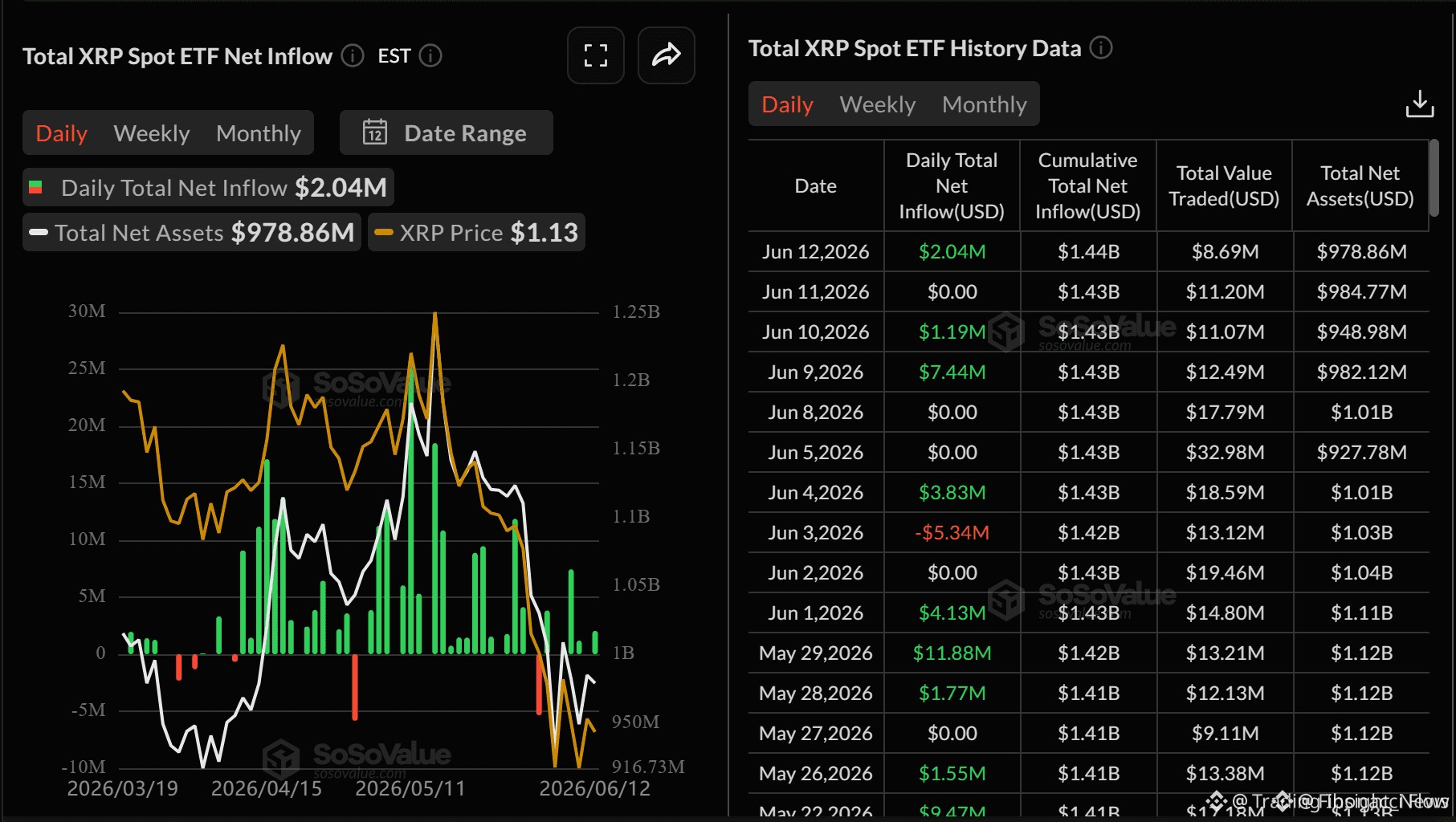This screenshot has width=1456, height=822.
Task: Open the Date Range picker
Action: (447, 132)
